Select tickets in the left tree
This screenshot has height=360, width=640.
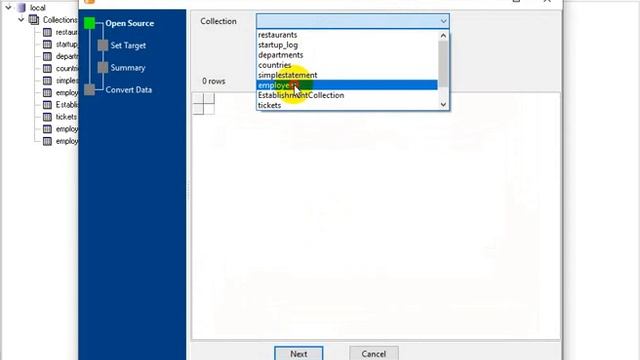66,117
